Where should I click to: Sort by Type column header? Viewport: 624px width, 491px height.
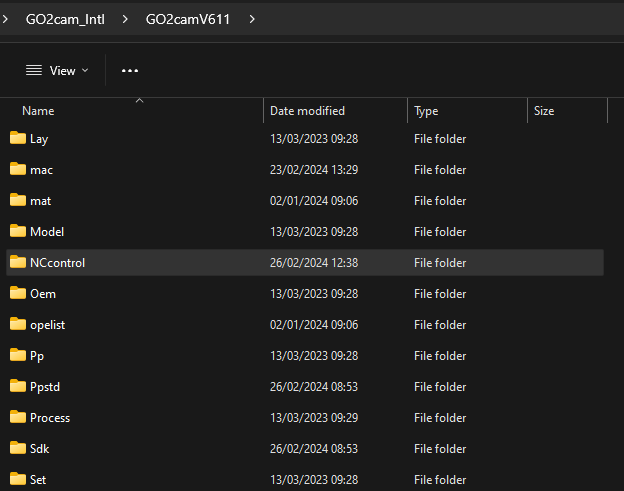[426, 111]
